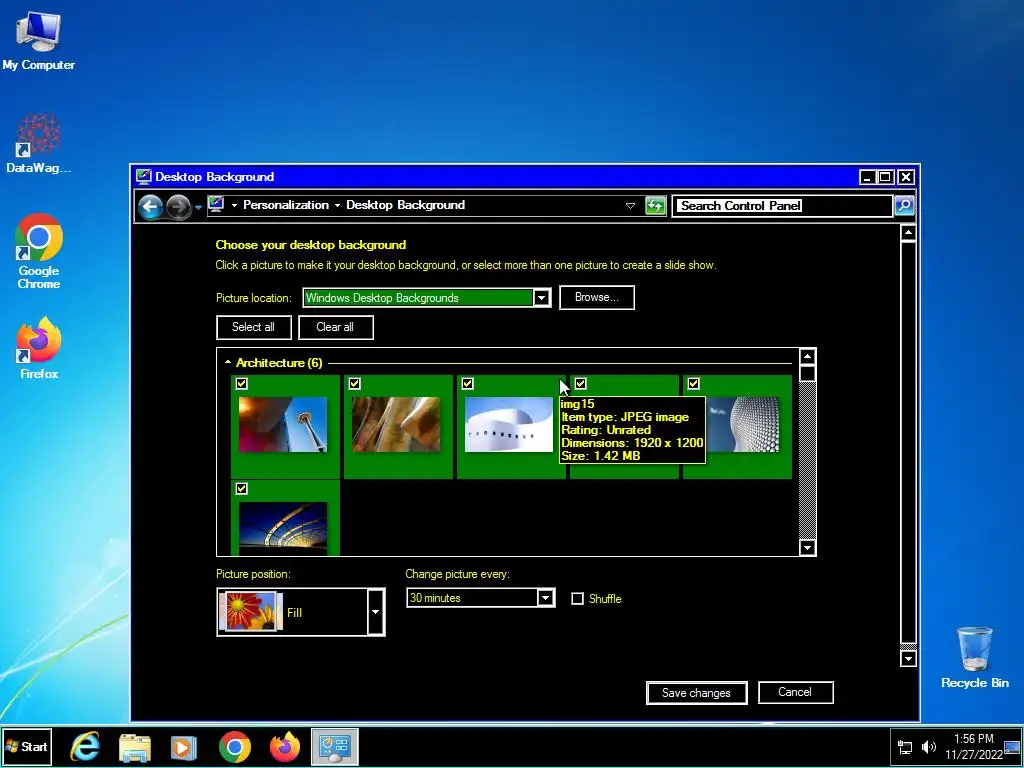This screenshot has width=1024, height=768.
Task: Click the Browse... button
Action: point(597,297)
